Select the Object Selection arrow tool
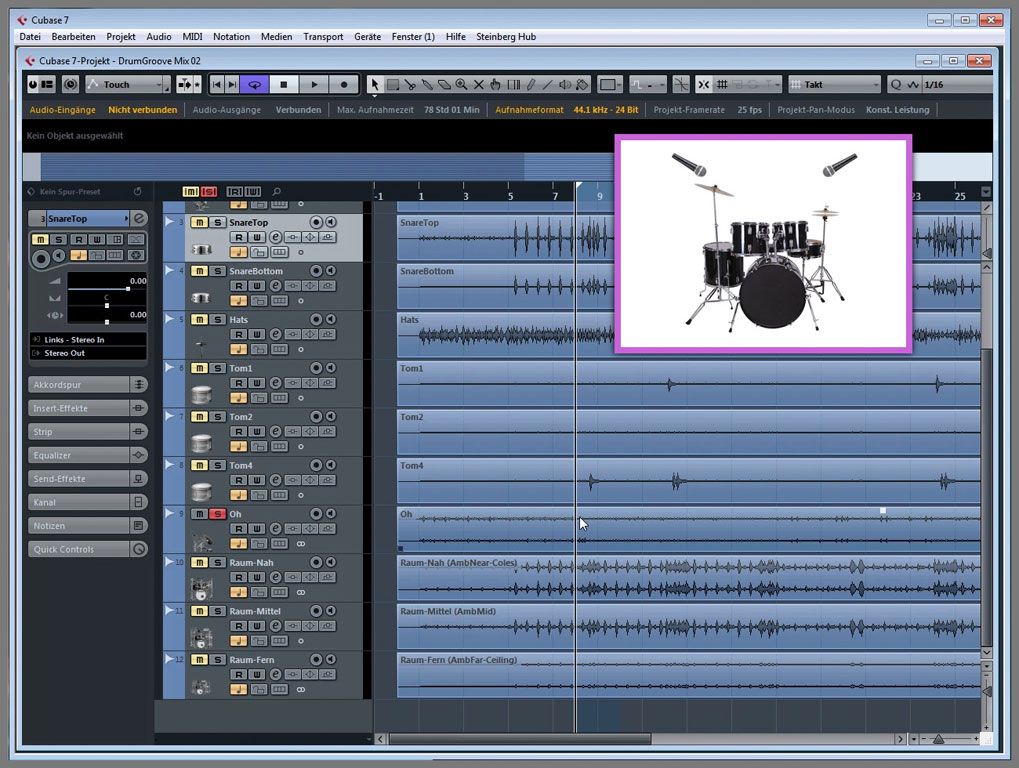This screenshot has width=1019, height=768. coord(374,84)
